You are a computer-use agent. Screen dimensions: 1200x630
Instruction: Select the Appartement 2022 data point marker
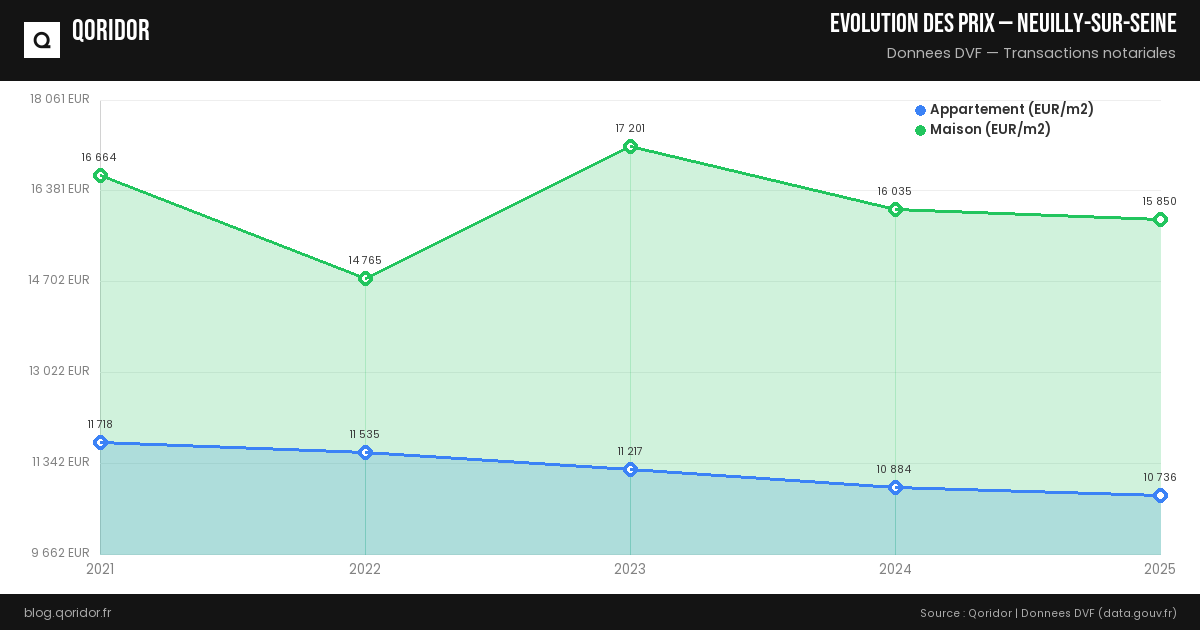[x=365, y=452]
